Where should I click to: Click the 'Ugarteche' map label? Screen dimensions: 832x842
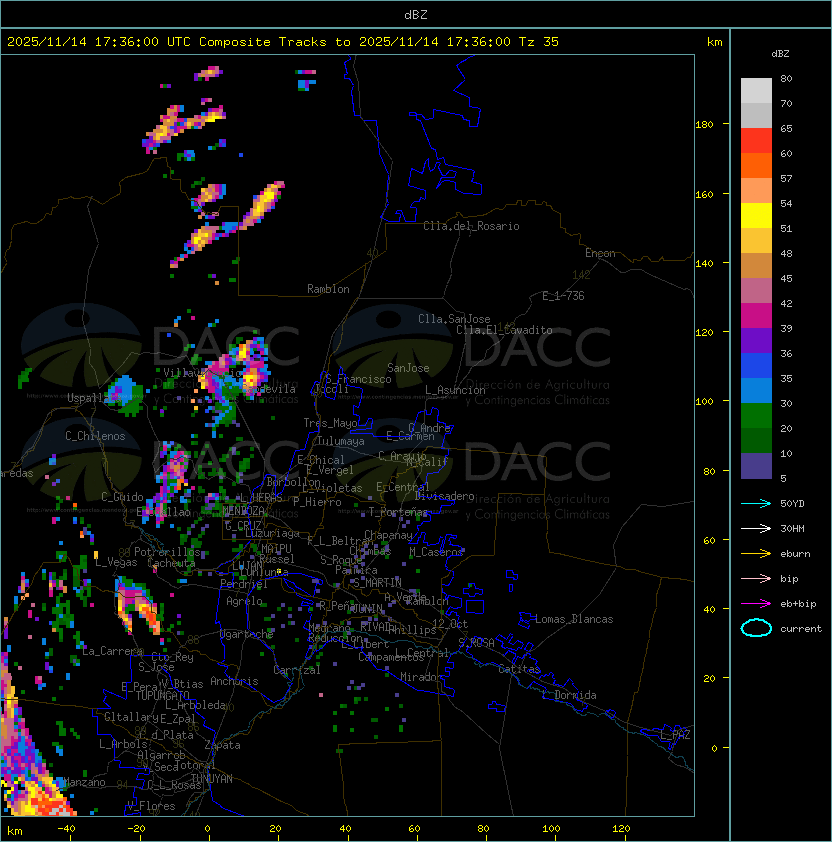click(x=247, y=634)
